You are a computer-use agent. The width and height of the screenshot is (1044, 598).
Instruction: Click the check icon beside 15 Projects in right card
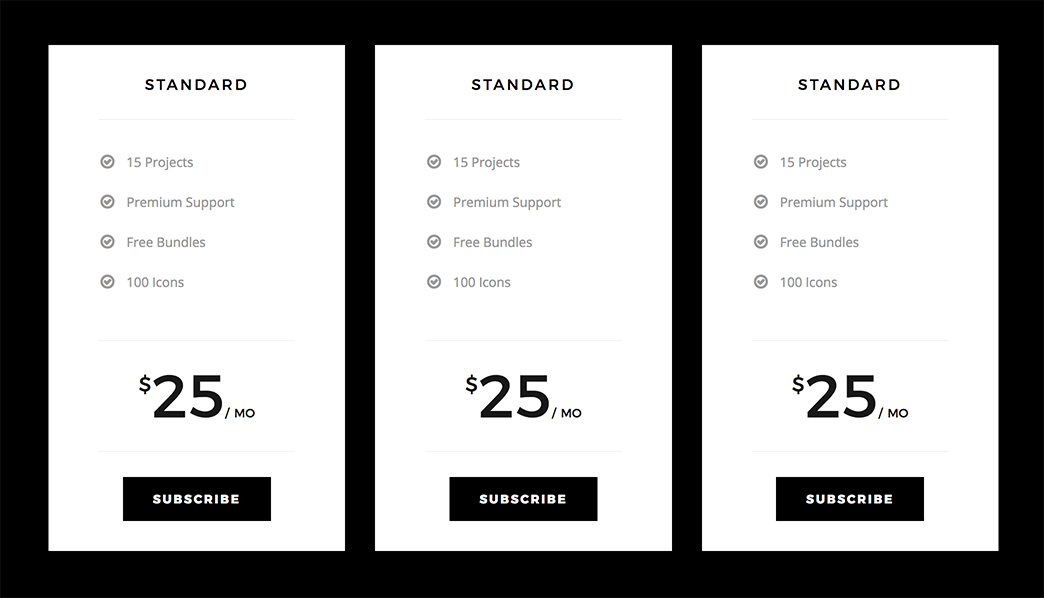click(x=761, y=162)
